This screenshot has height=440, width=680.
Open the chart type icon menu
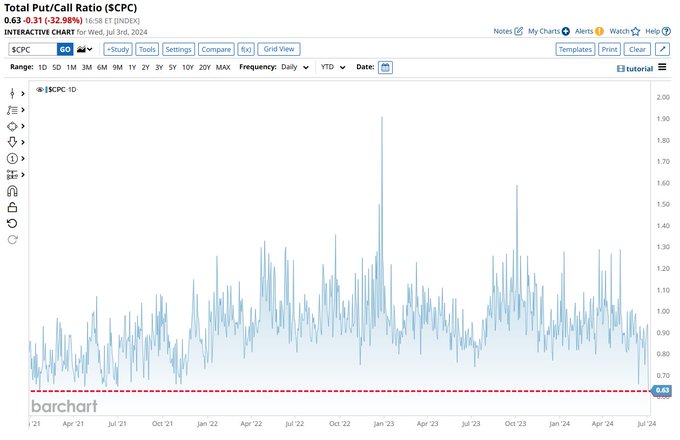point(85,49)
